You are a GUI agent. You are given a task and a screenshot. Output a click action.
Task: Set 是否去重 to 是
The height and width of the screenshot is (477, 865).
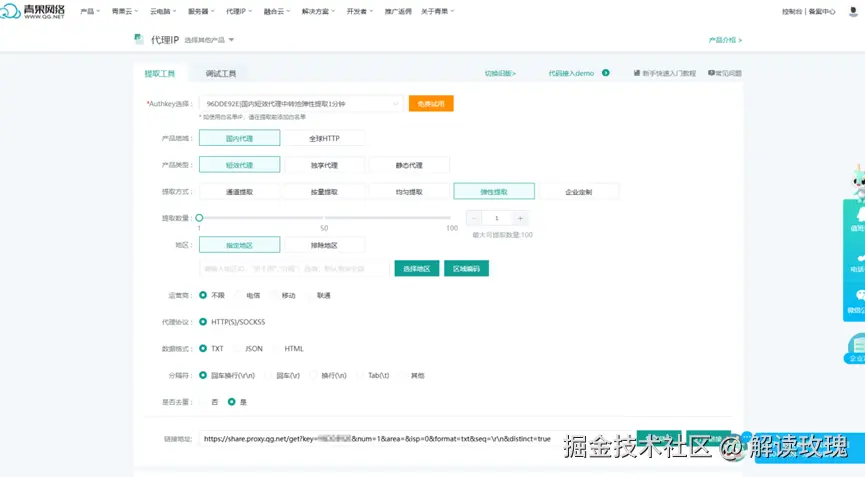232,402
